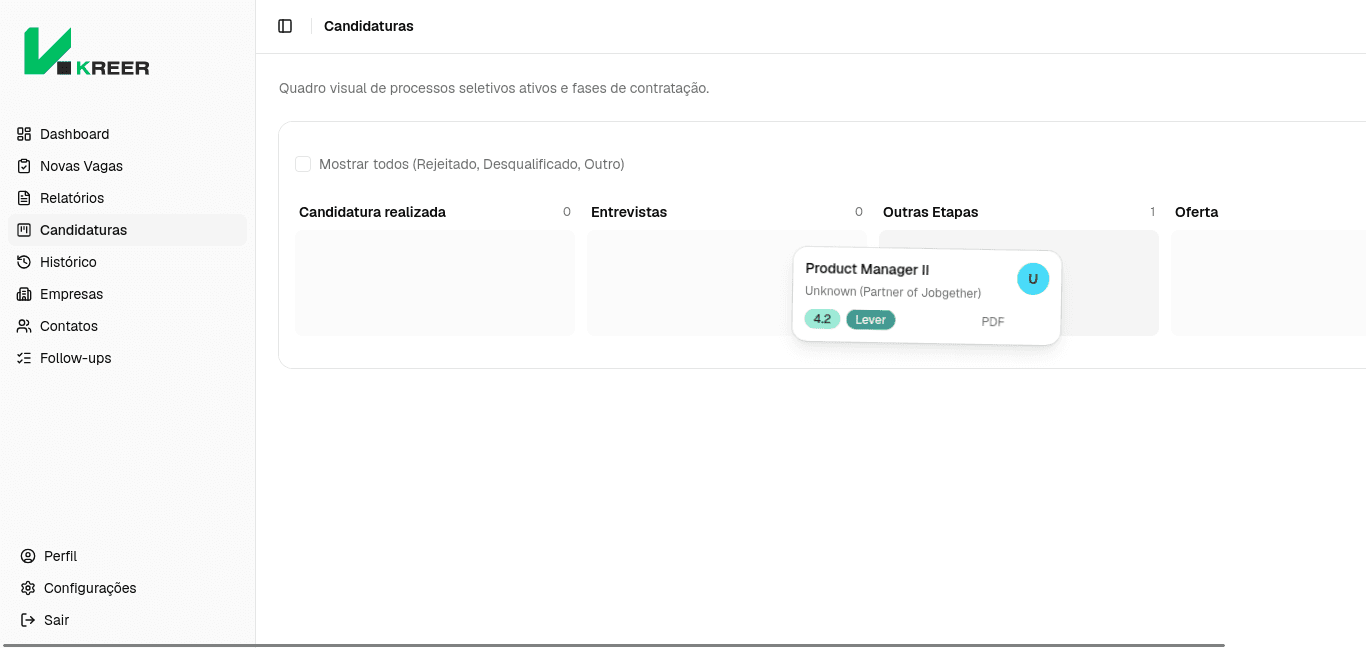Select Candidaturas in the sidebar

127,230
